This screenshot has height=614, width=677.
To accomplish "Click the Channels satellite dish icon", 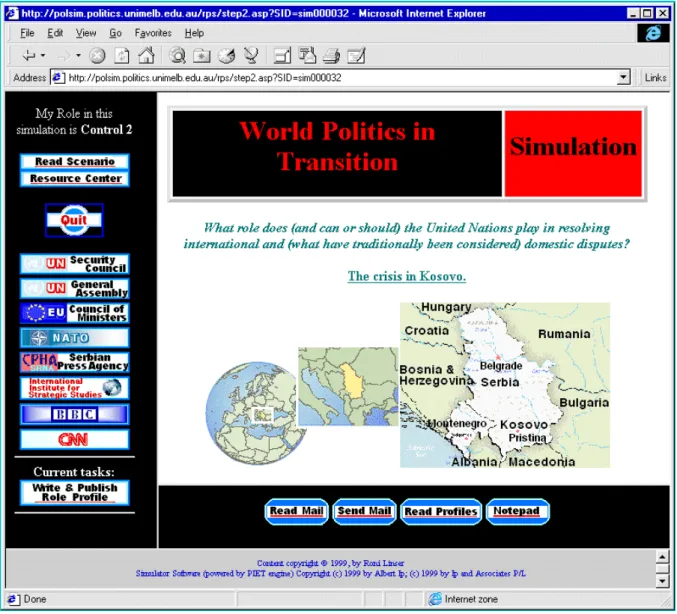I will point(251,56).
